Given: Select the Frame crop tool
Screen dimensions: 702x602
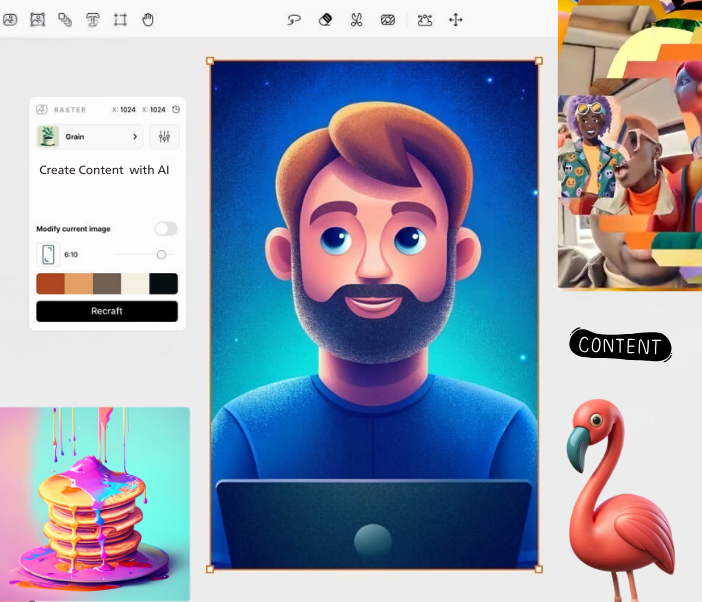Looking at the screenshot, I should point(120,19).
